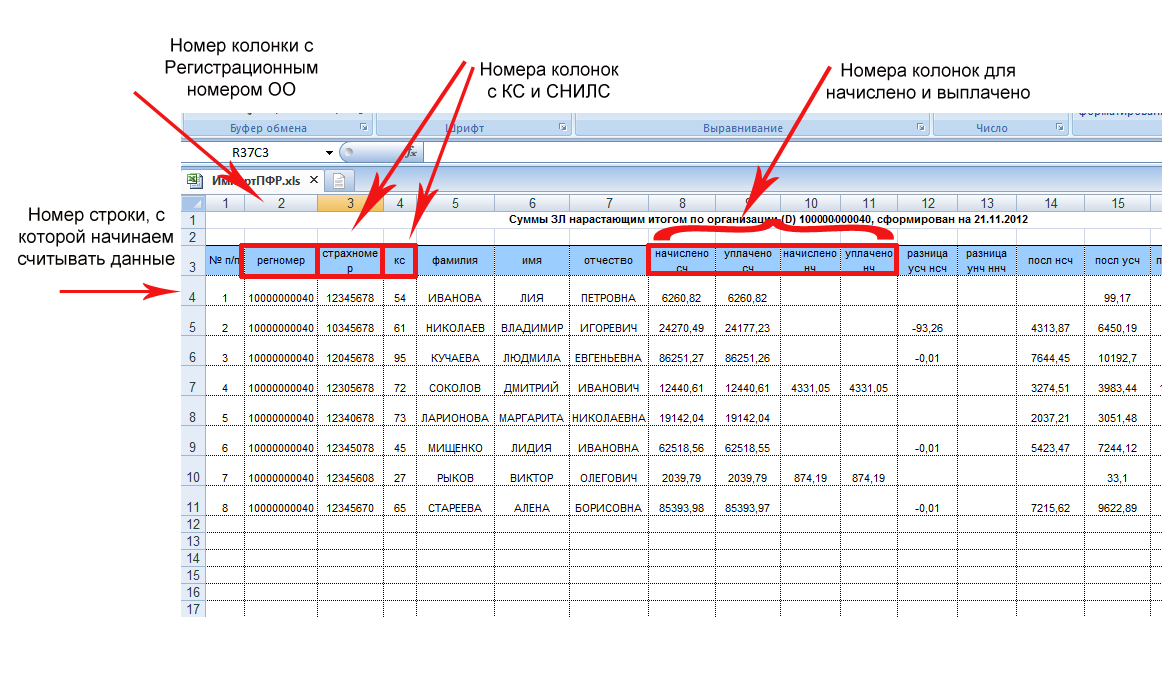Select column header 11
The width and height of the screenshot is (1162, 676).
tap(869, 203)
